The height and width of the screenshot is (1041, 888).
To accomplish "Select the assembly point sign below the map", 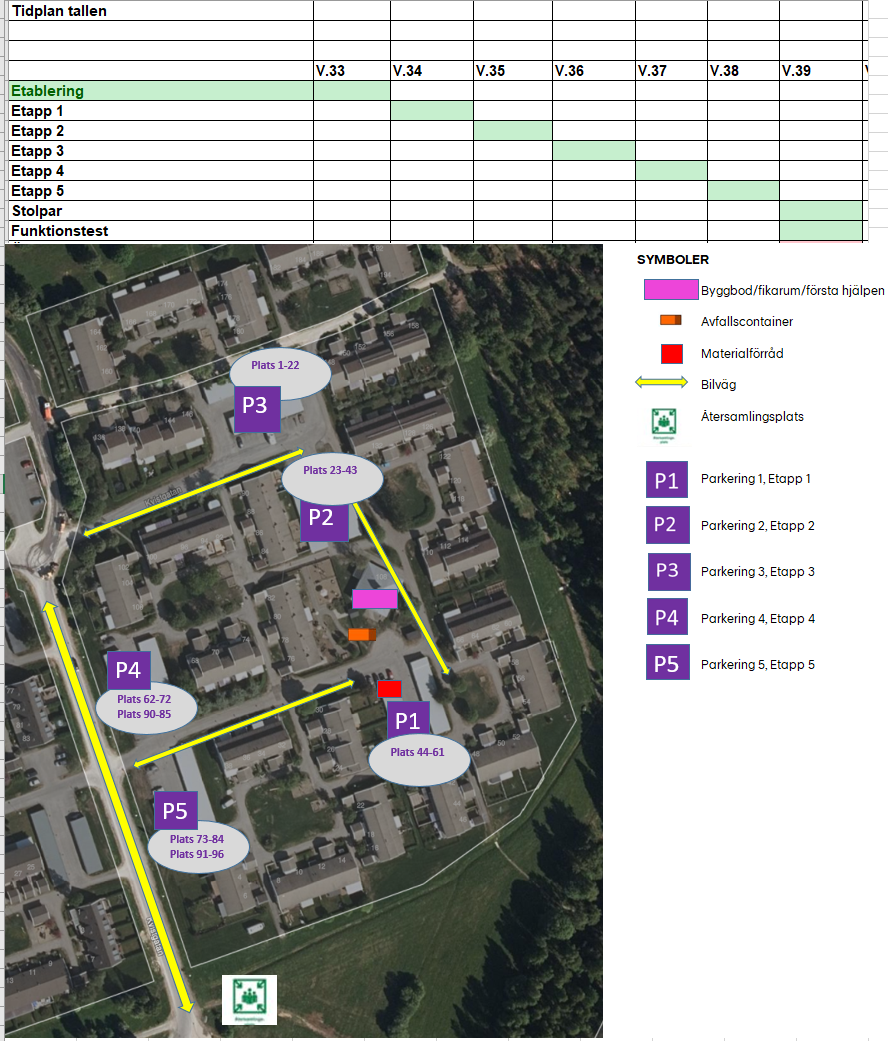I will click(249, 1000).
